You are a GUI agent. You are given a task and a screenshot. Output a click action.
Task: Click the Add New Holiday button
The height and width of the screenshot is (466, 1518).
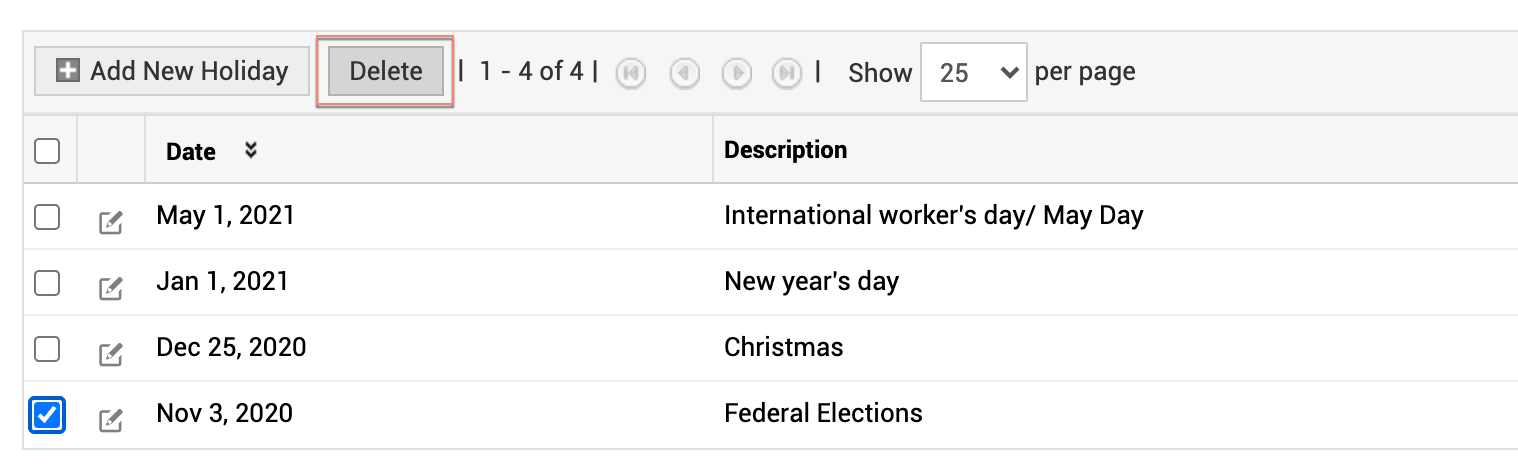tap(172, 72)
